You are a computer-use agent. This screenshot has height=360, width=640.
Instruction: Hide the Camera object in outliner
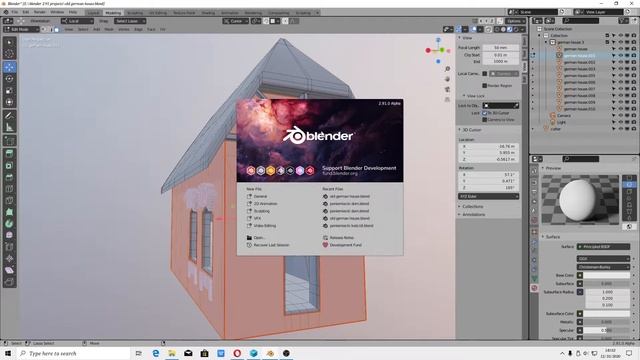pyautogui.click(x=621, y=116)
